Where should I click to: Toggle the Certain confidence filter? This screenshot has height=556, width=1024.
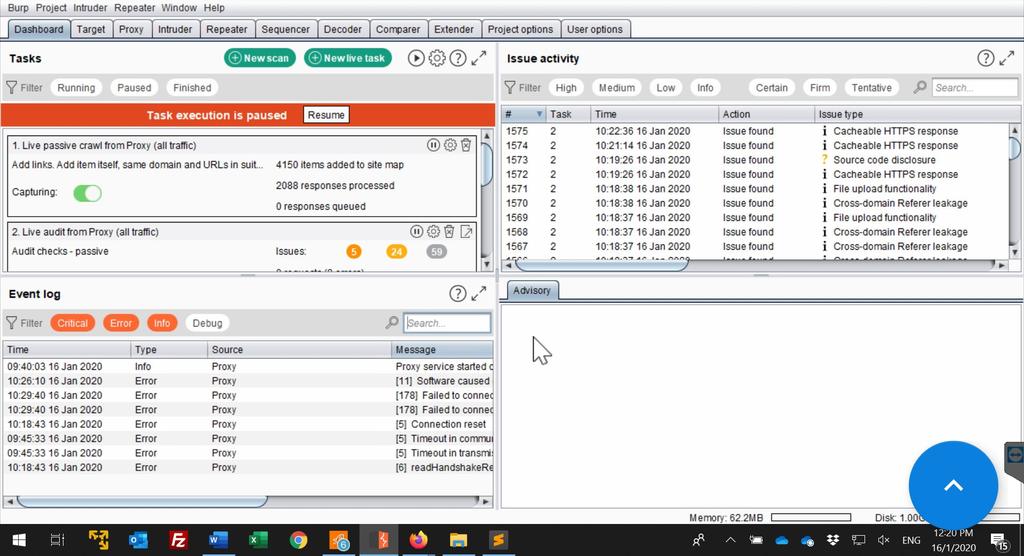tap(771, 88)
